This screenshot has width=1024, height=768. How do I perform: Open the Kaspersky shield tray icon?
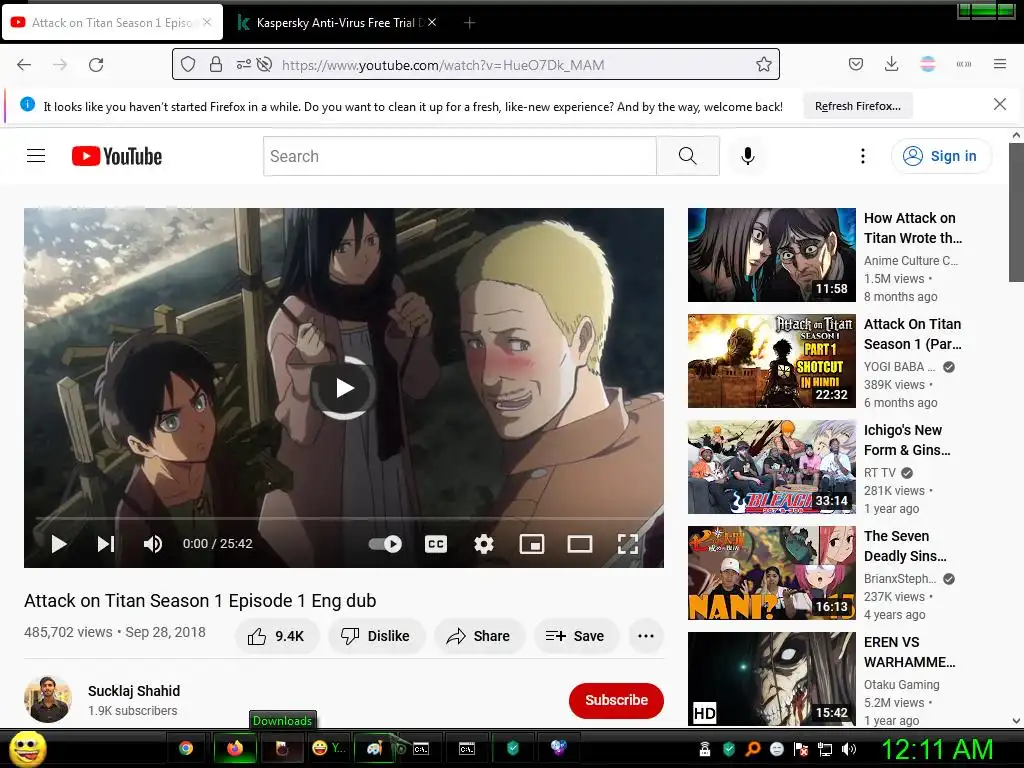tap(729, 749)
